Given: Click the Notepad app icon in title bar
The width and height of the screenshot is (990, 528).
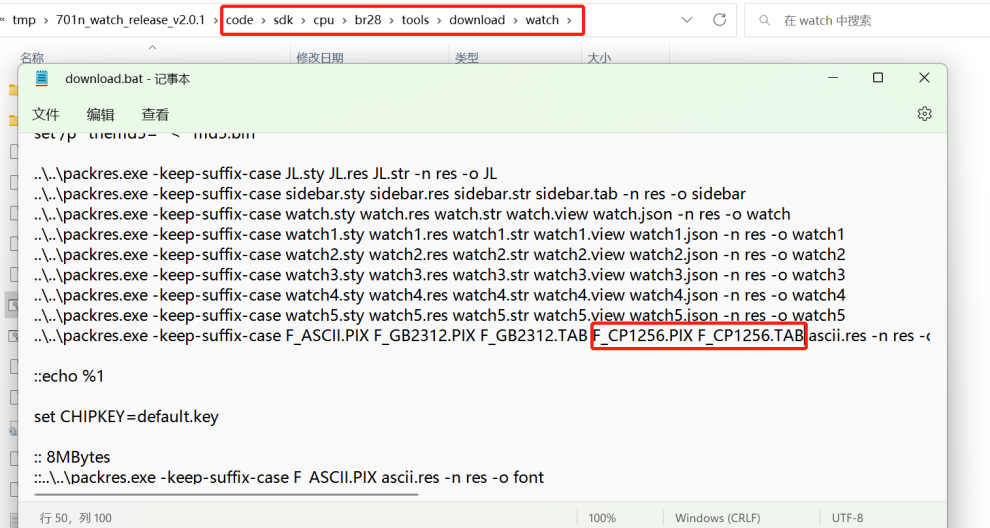Looking at the screenshot, I should tap(42, 78).
